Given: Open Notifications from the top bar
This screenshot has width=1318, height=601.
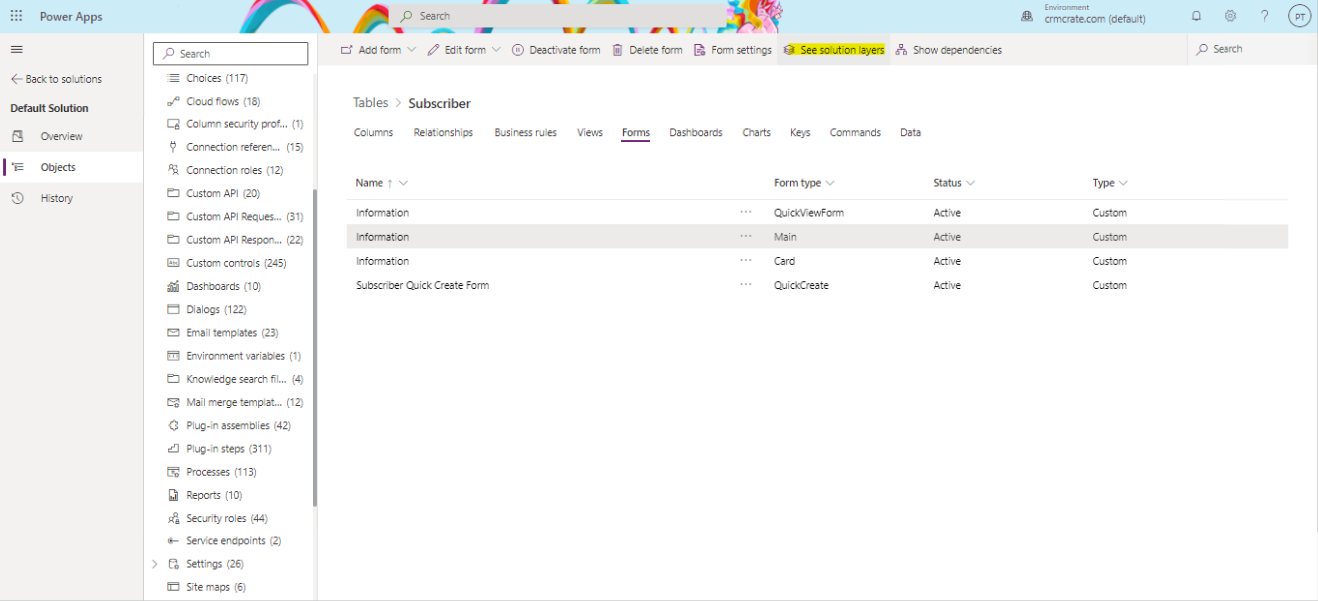Looking at the screenshot, I should [x=1196, y=15].
